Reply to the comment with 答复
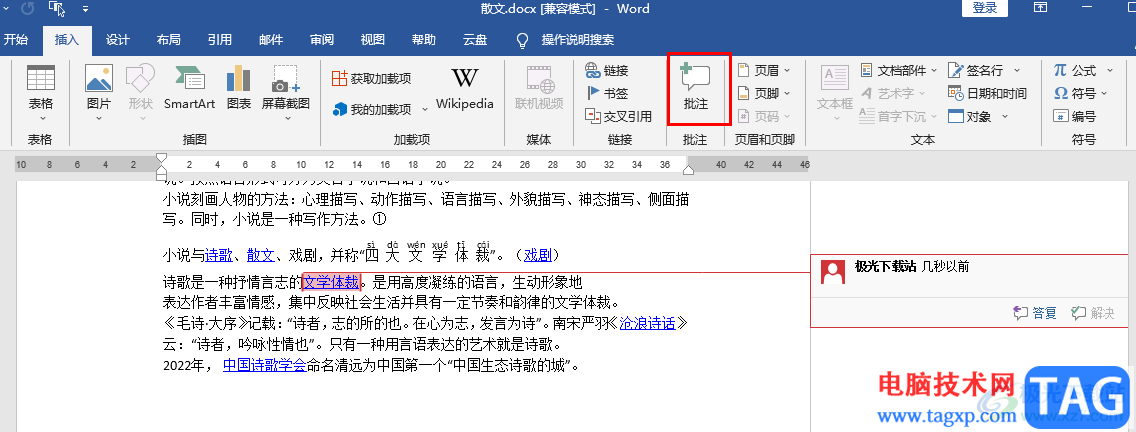This screenshot has height=432, width=1136. tap(1035, 313)
